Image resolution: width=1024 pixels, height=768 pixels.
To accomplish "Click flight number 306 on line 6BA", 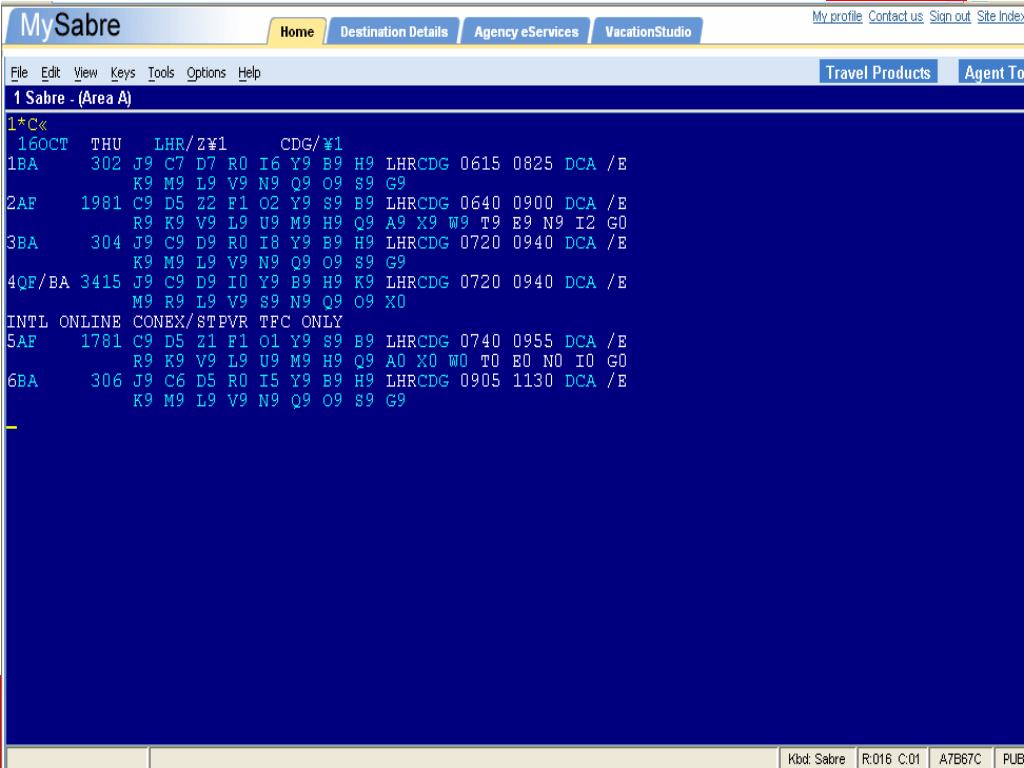I will point(106,381).
